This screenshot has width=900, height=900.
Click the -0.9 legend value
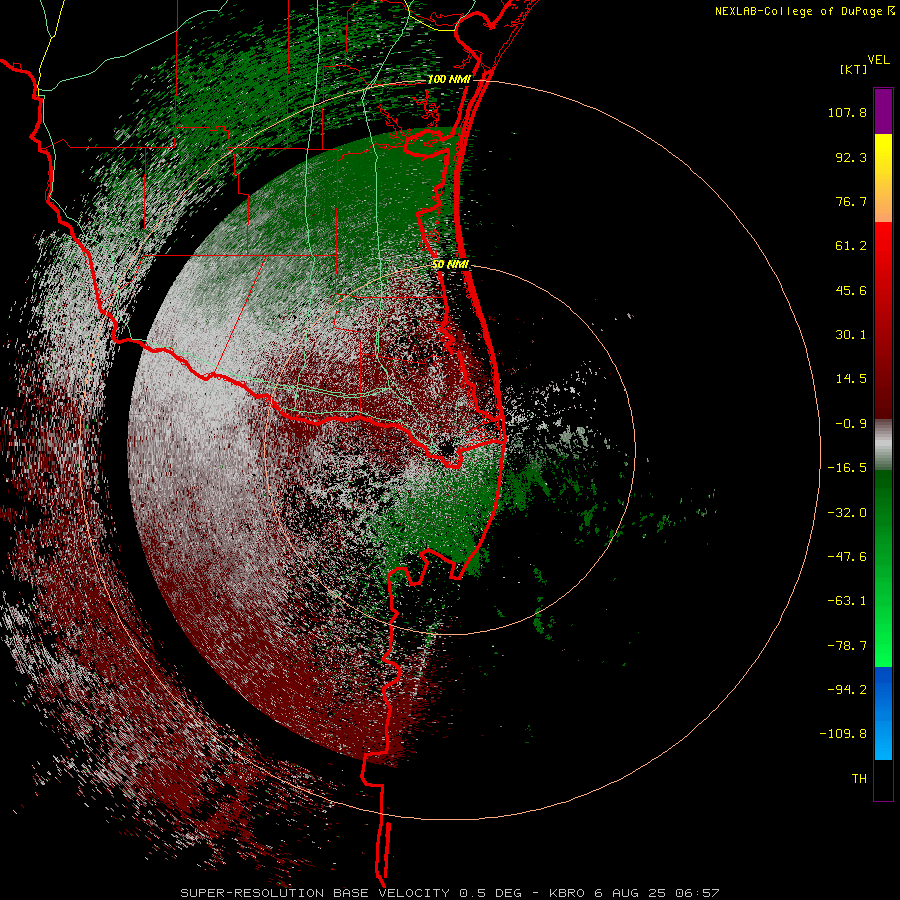(851, 424)
